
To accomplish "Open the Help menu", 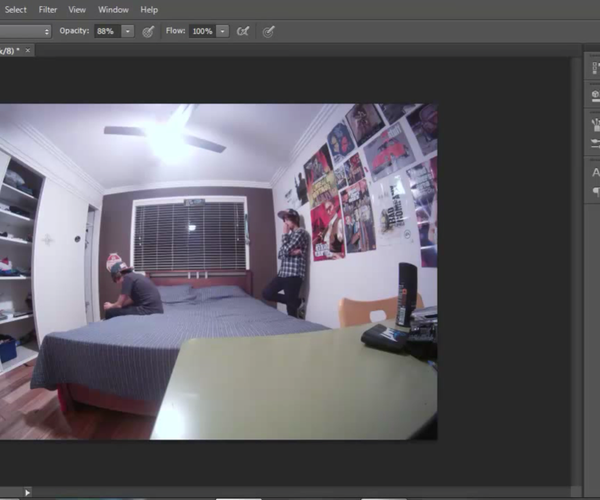I will click(x=149, y=10).
